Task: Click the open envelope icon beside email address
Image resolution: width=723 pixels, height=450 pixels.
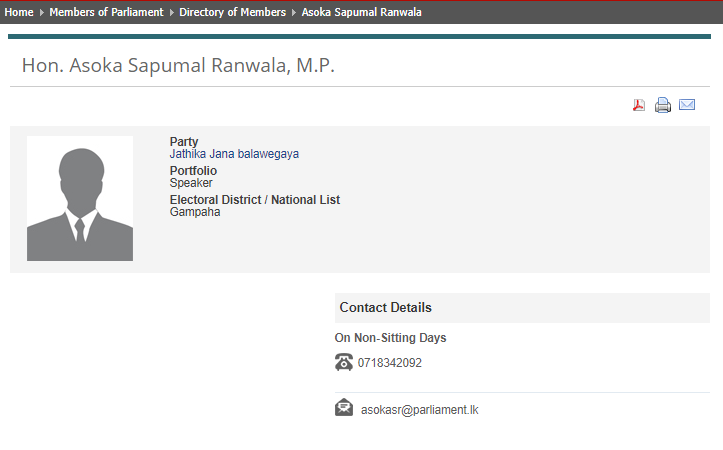Action: 344,408
